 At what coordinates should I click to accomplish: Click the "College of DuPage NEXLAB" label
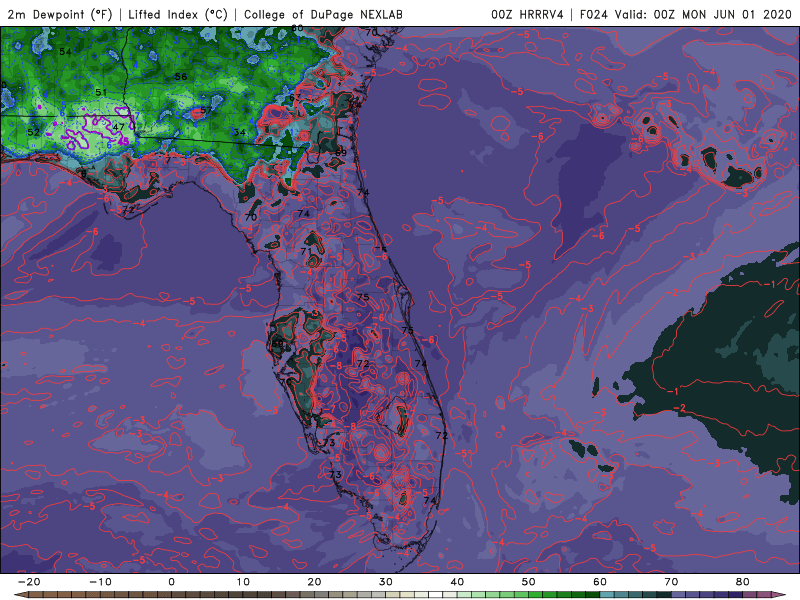[x=323, y=14]
